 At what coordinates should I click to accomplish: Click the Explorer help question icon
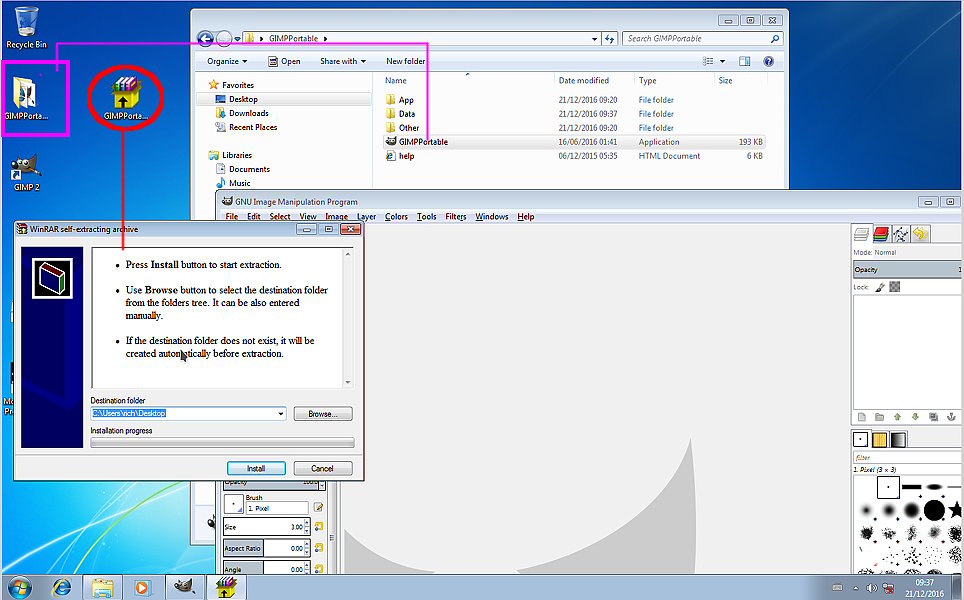point(768,61)
